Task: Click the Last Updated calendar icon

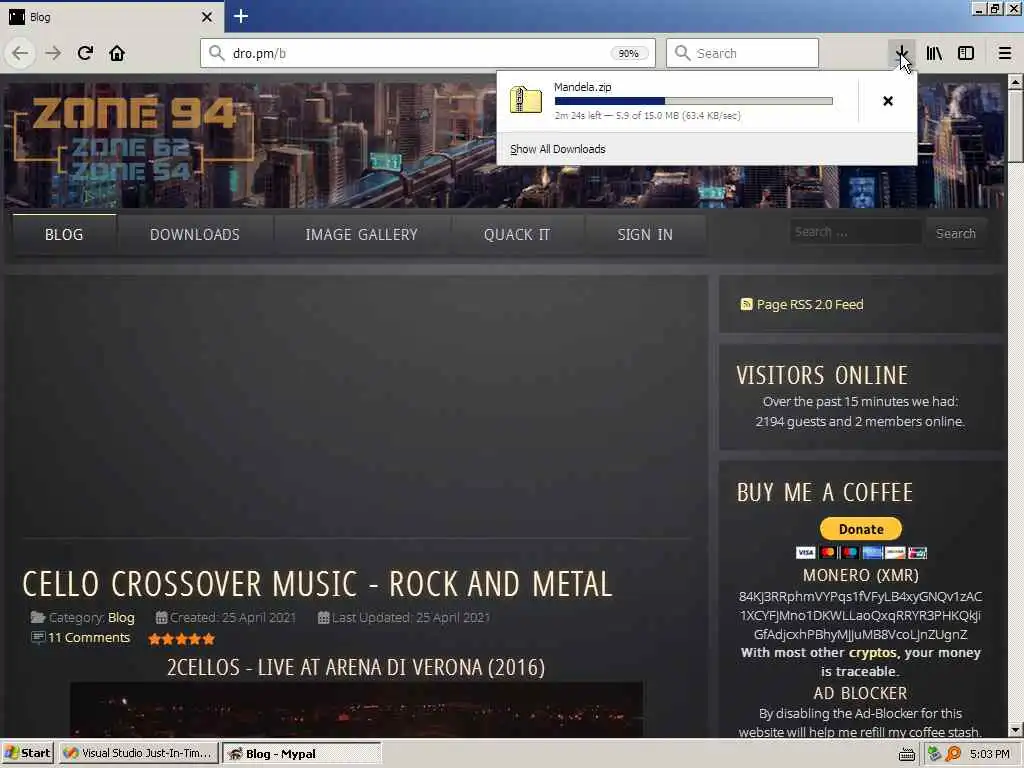Action: click(323, 617)
